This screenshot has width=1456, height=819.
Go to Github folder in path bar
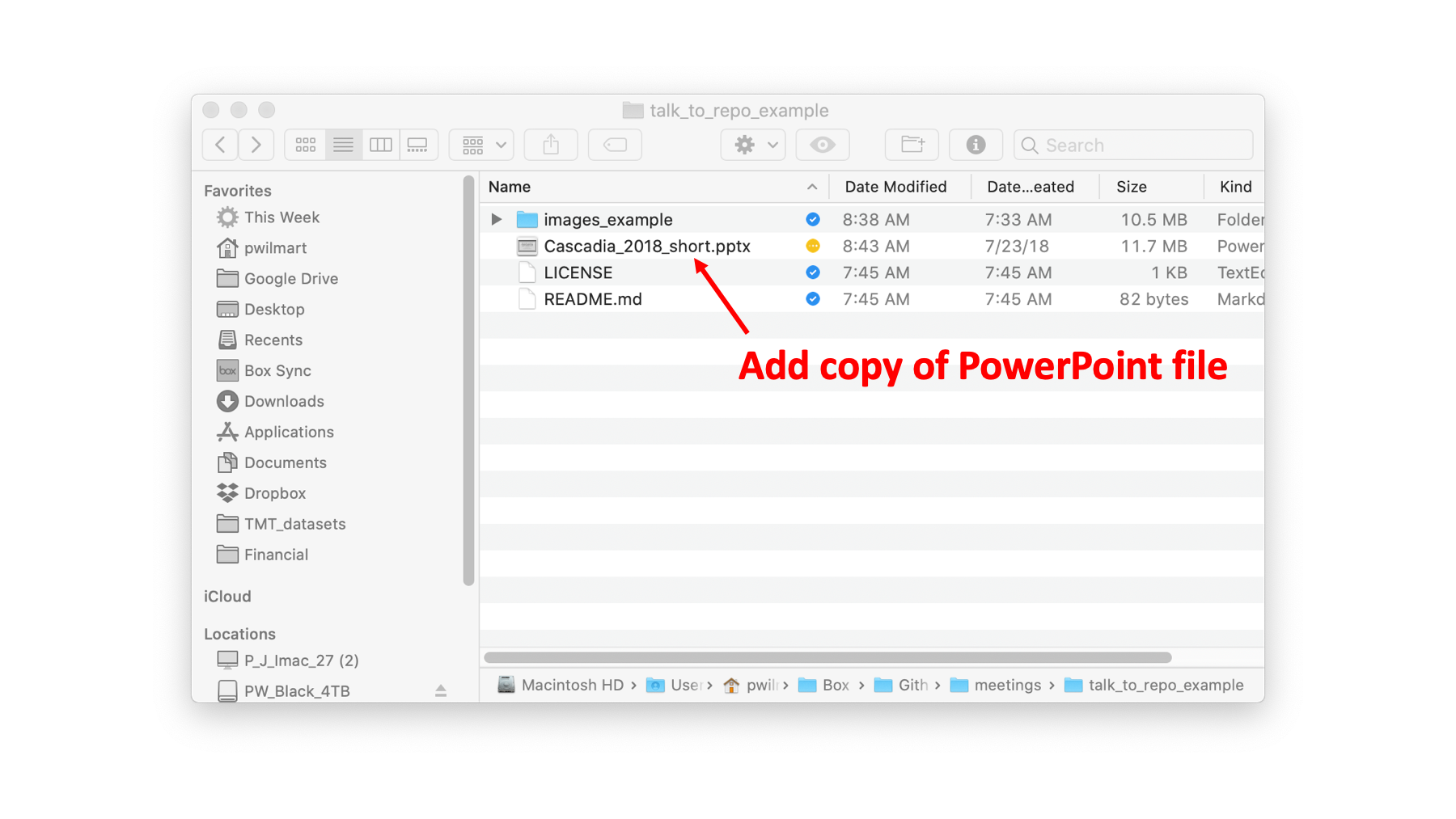click(901, 685)
